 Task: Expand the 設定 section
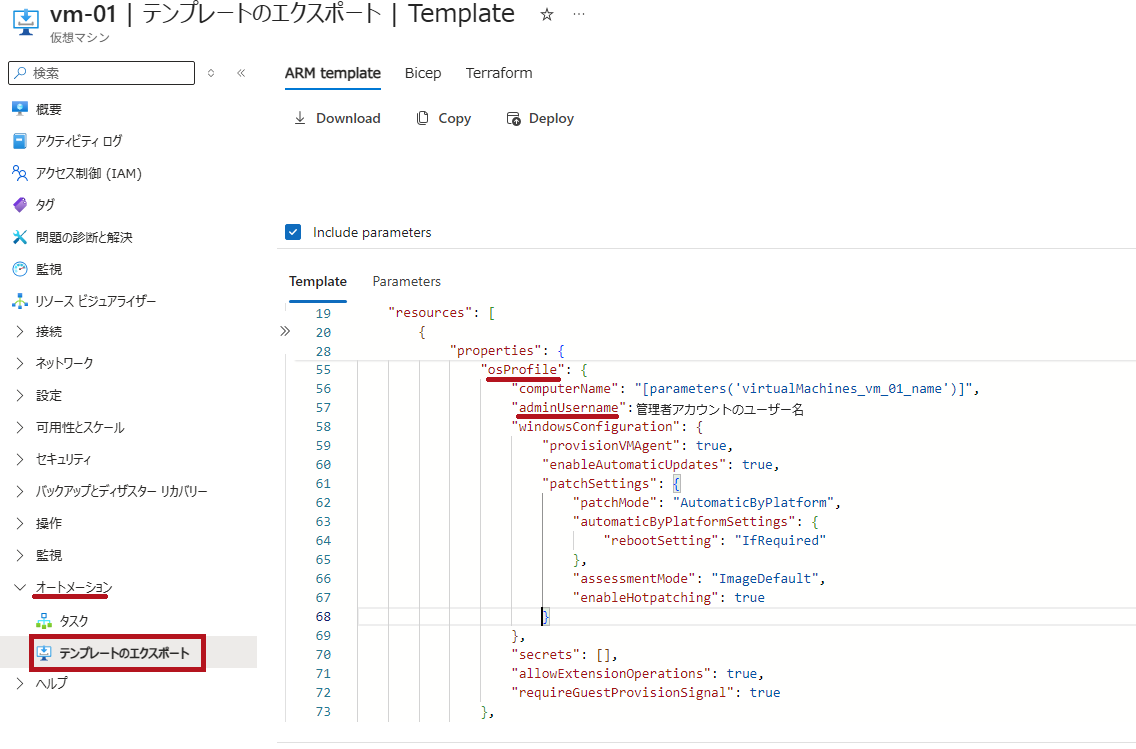pos(20,396)
